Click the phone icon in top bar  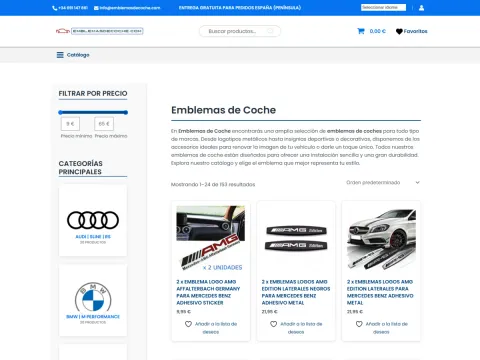(55, 8)
